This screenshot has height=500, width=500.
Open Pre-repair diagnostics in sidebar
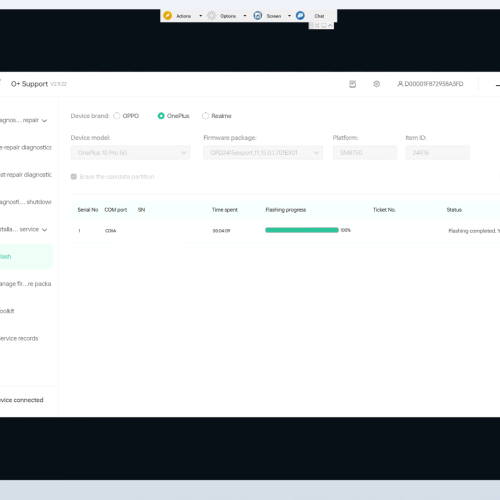click(x=26, y=147)
